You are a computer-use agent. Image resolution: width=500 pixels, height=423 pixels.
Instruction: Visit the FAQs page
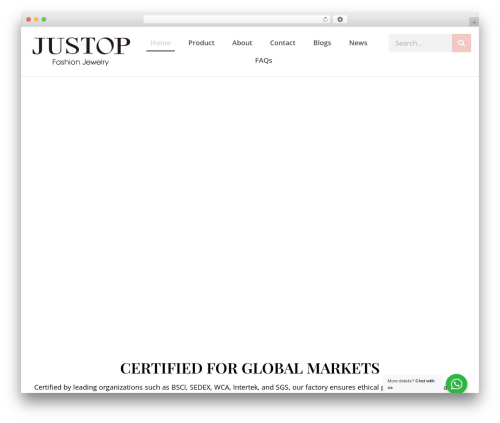coord(263,61)
